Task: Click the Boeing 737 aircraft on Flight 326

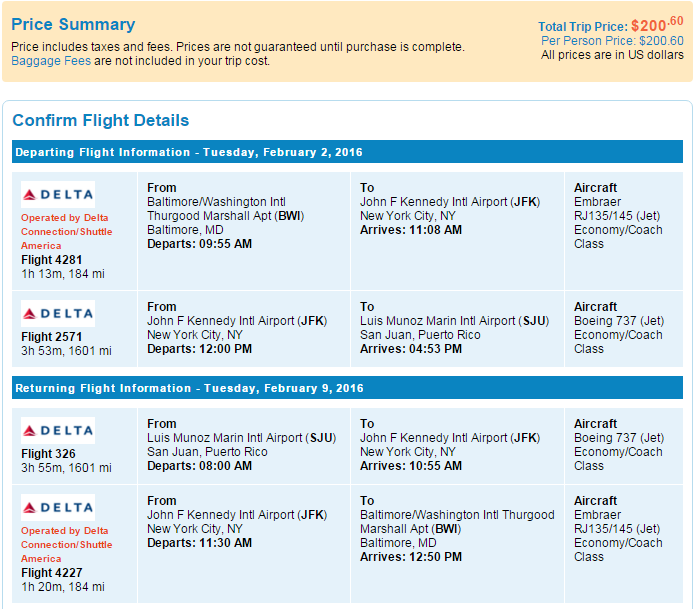Action: click(x=618, y=438)
